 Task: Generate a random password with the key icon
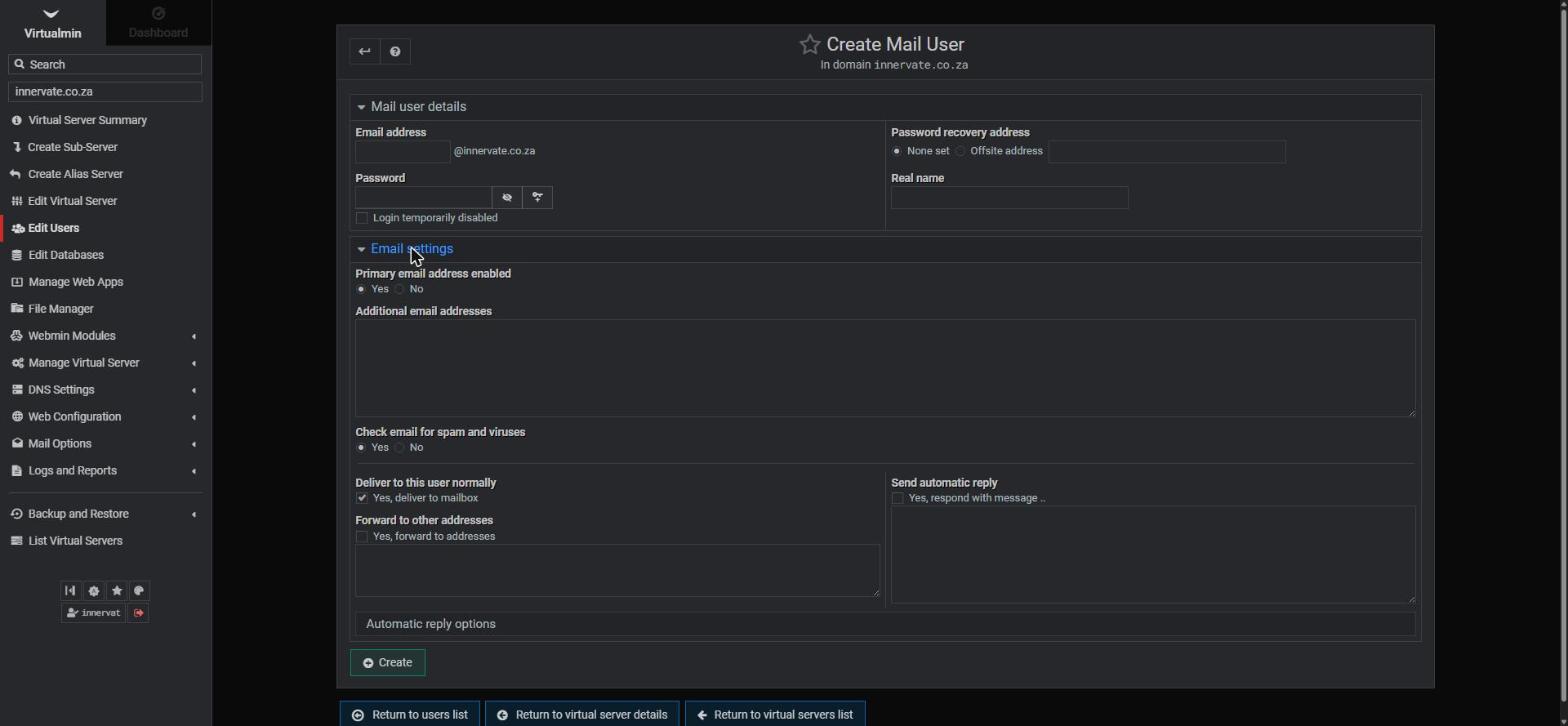click(537, 197)
